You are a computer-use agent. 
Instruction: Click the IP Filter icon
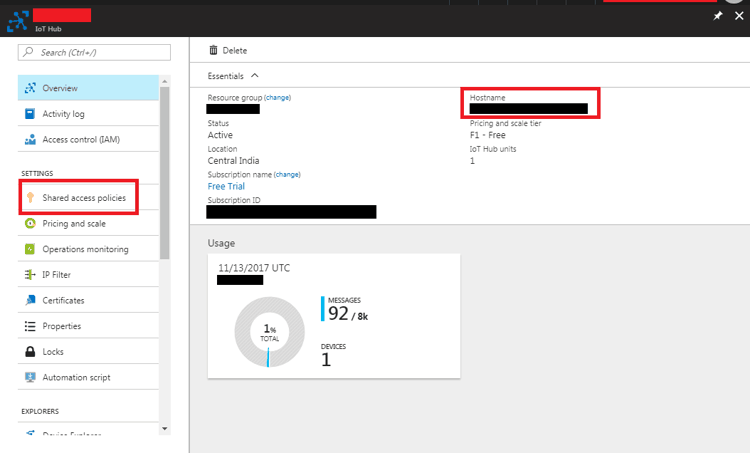[x=30, y=275]
